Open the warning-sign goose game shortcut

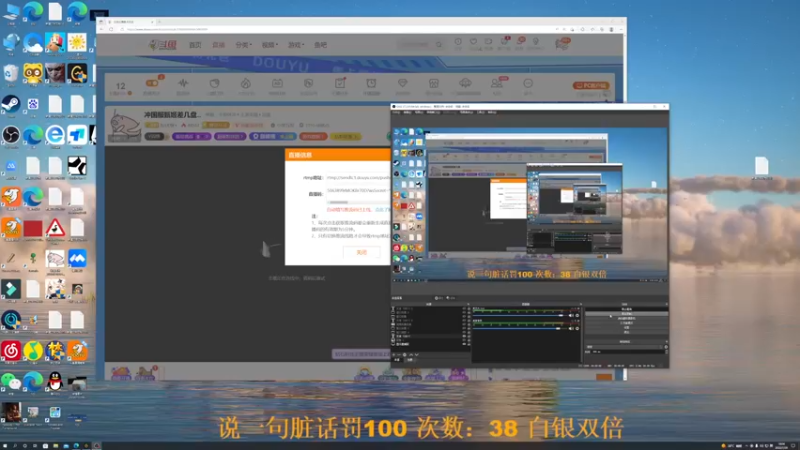pyautogui.click(x=55, y=228)
